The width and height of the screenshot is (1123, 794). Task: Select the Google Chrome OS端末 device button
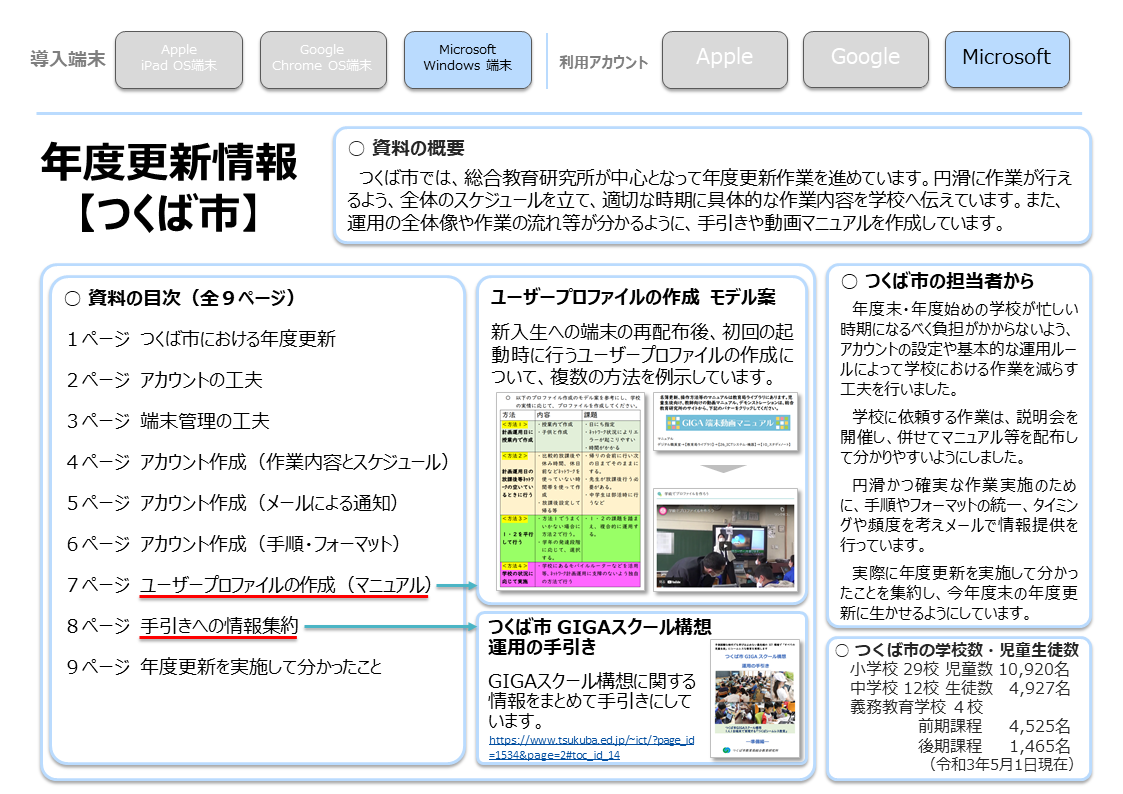point(323,59)
